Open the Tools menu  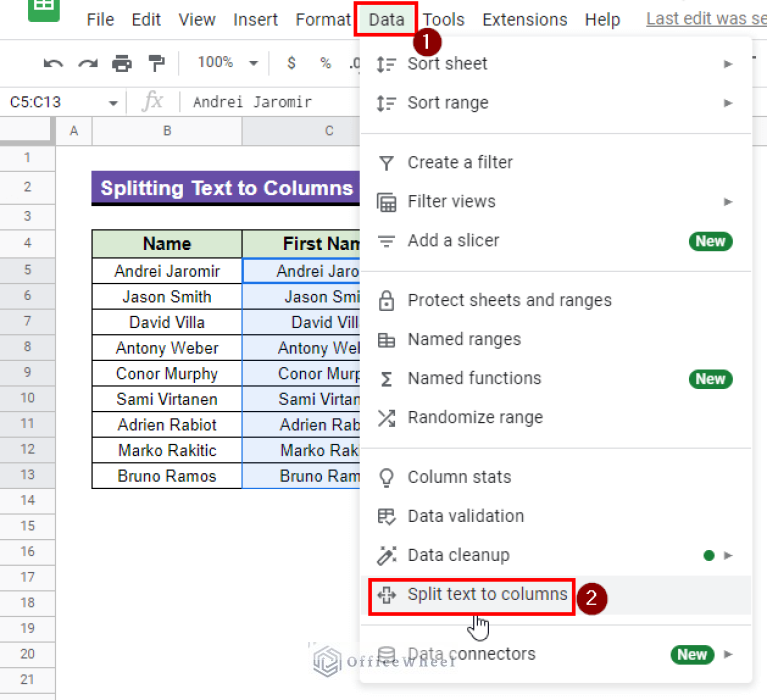pyautogui.click(x=443, y=19)
